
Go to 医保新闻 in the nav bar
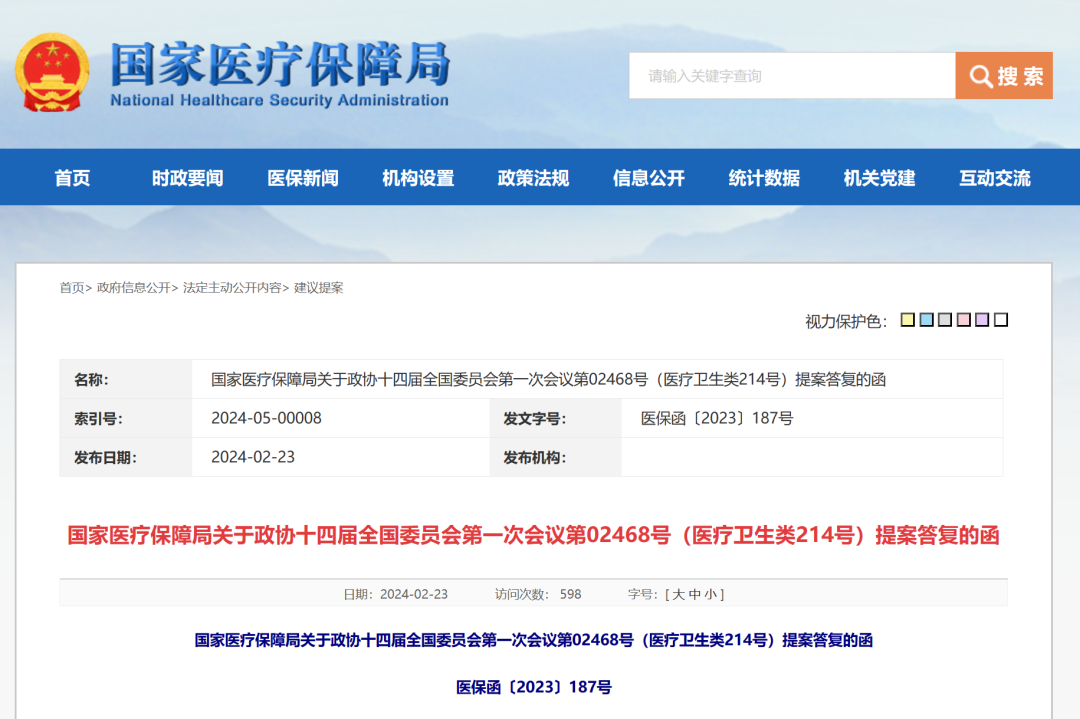click(x=303, y=178)
